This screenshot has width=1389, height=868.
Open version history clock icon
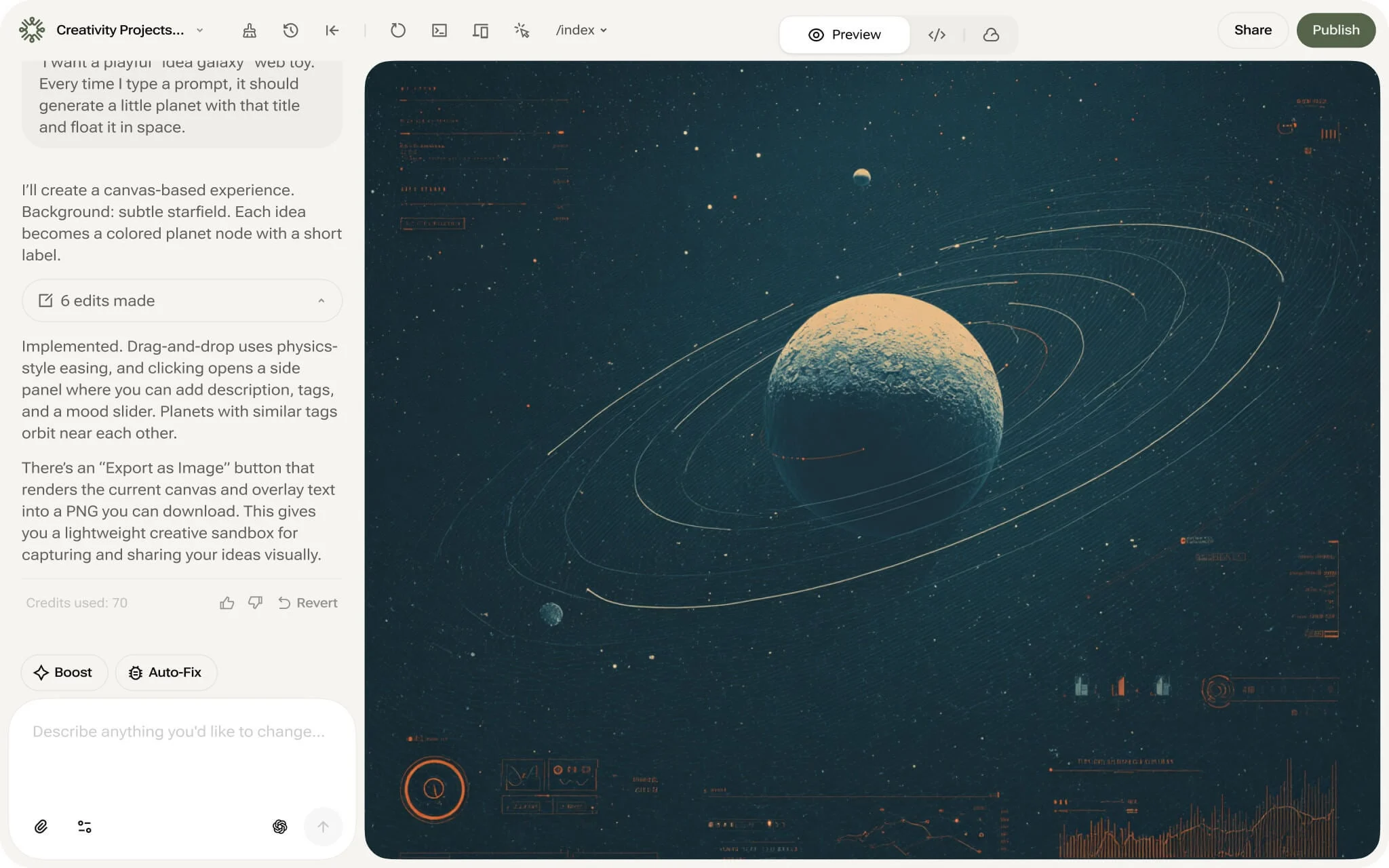point(290,31)
